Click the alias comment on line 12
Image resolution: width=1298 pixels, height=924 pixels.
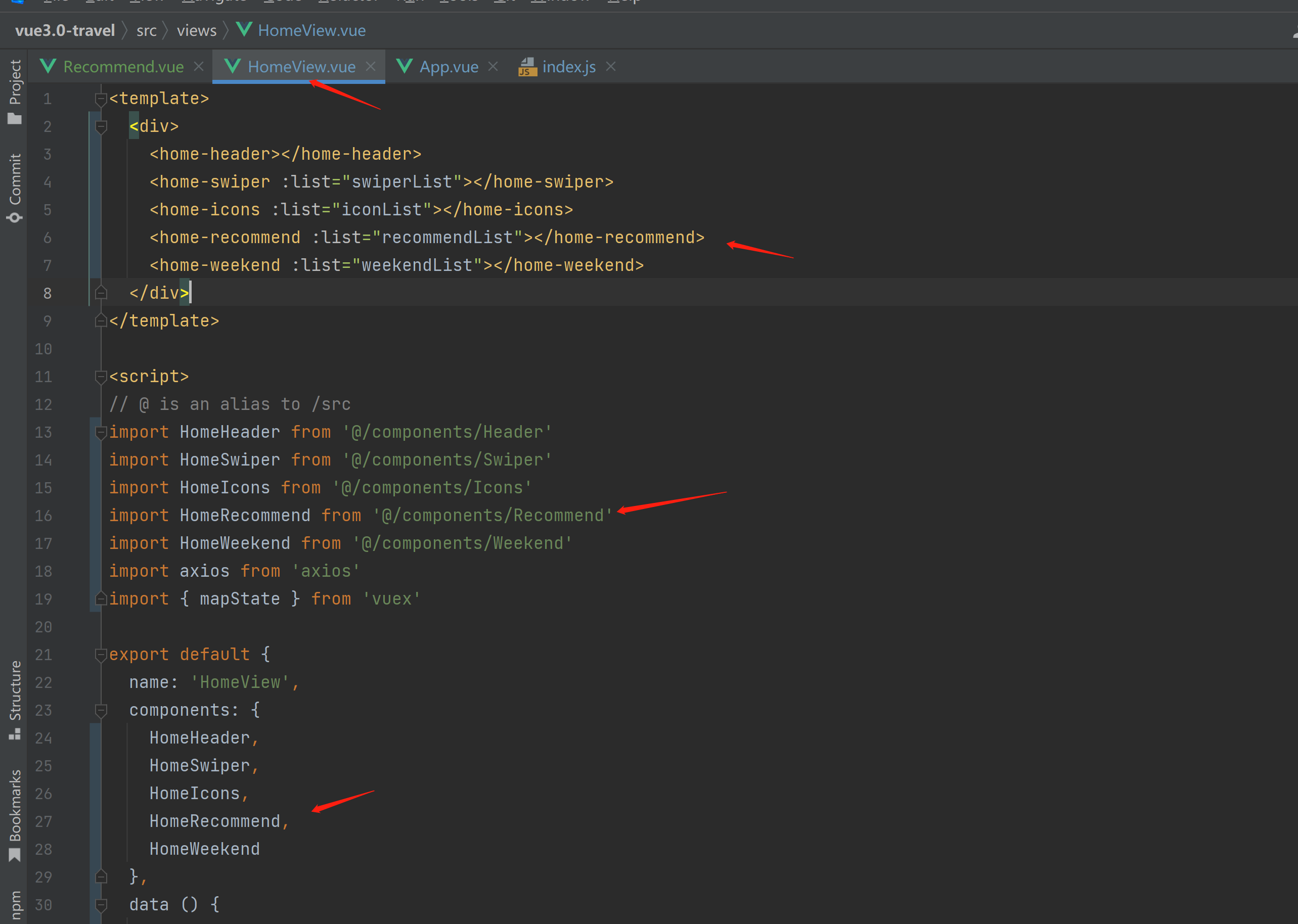point(230,404)
